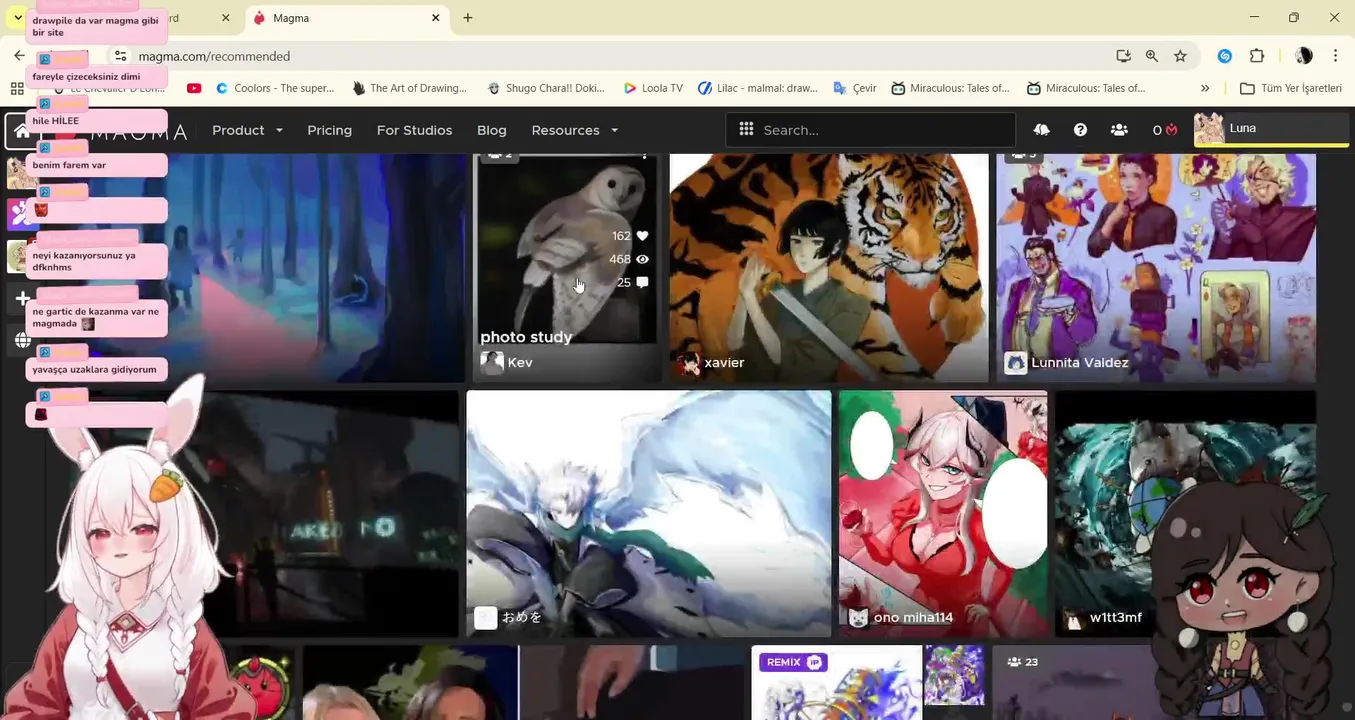Viewport: 1355px width, 720px height.
Task: Click the browser Back arrow
Action: (x=19, y=56)
